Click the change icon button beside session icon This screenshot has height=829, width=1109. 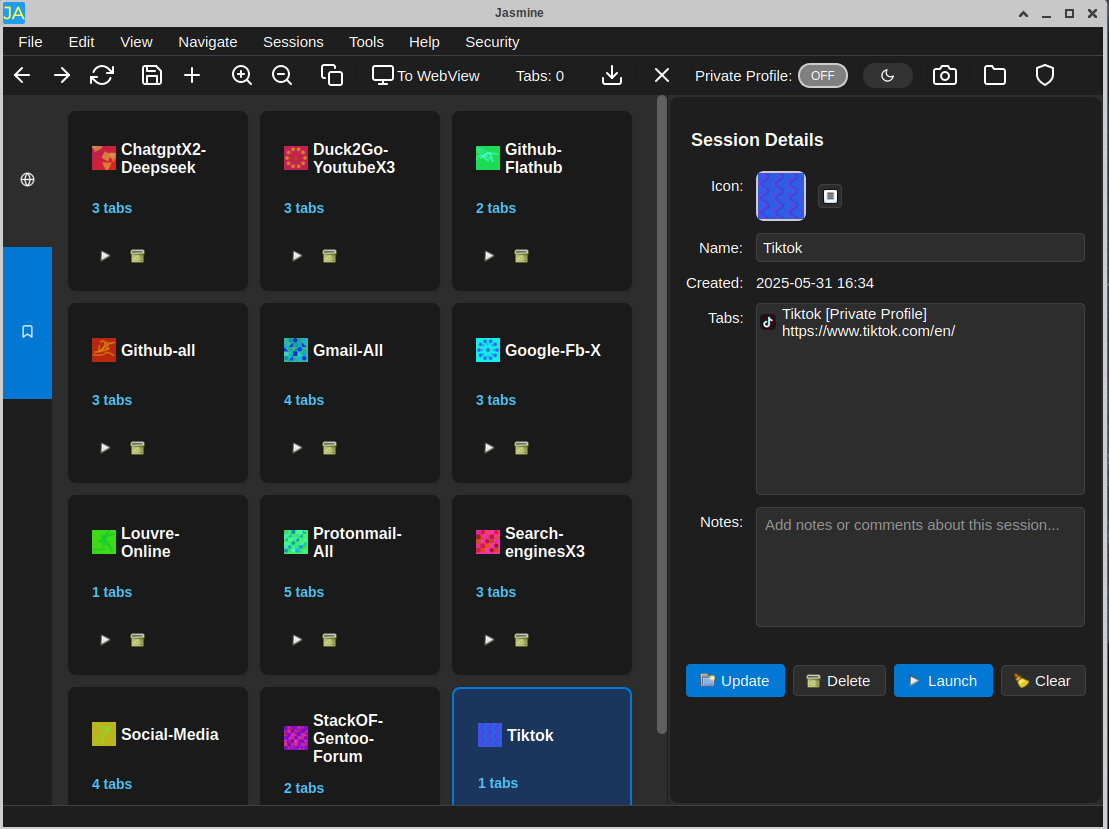830,196
